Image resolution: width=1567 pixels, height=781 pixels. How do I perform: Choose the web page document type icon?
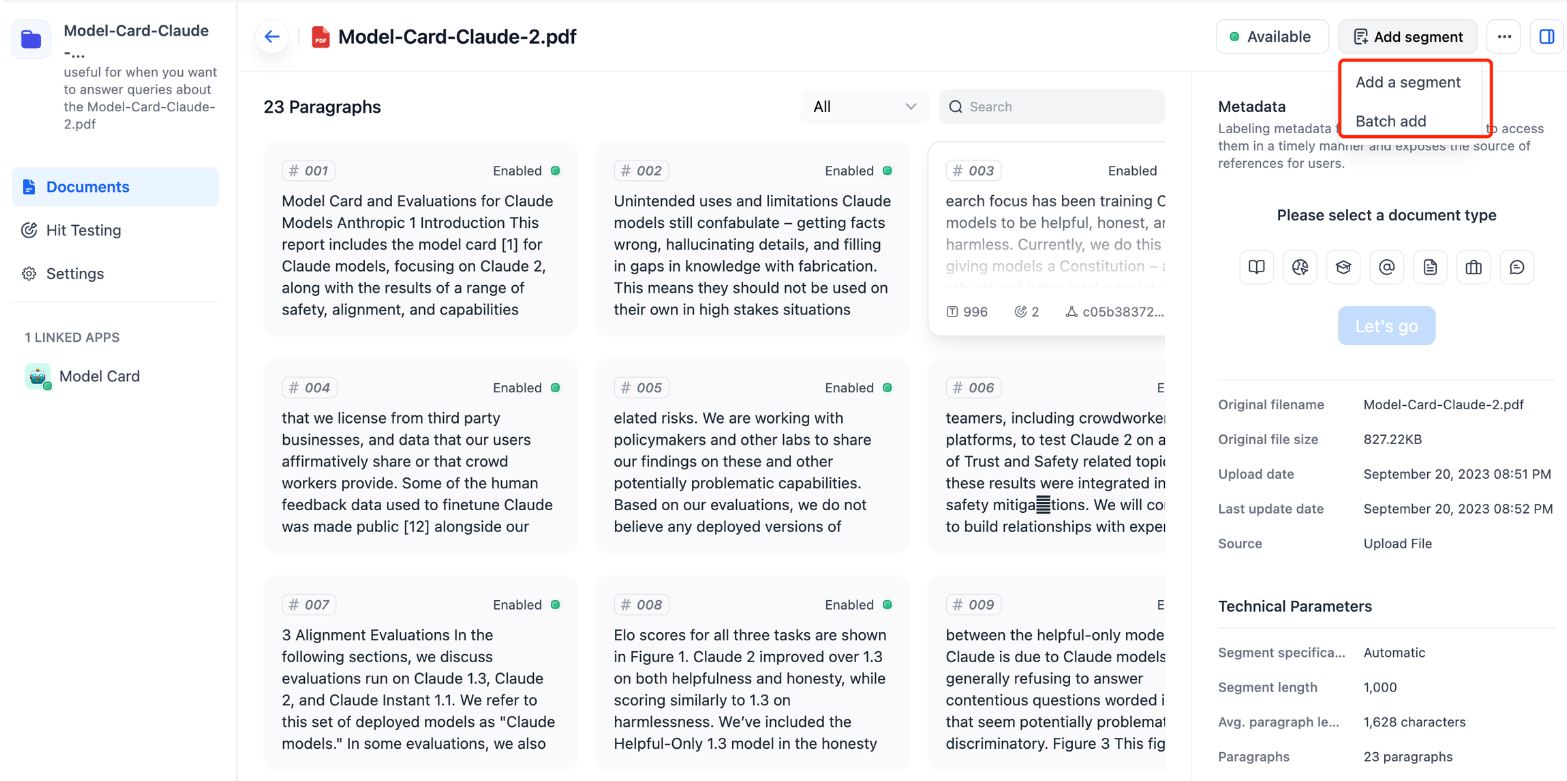tap(1300, 267)
